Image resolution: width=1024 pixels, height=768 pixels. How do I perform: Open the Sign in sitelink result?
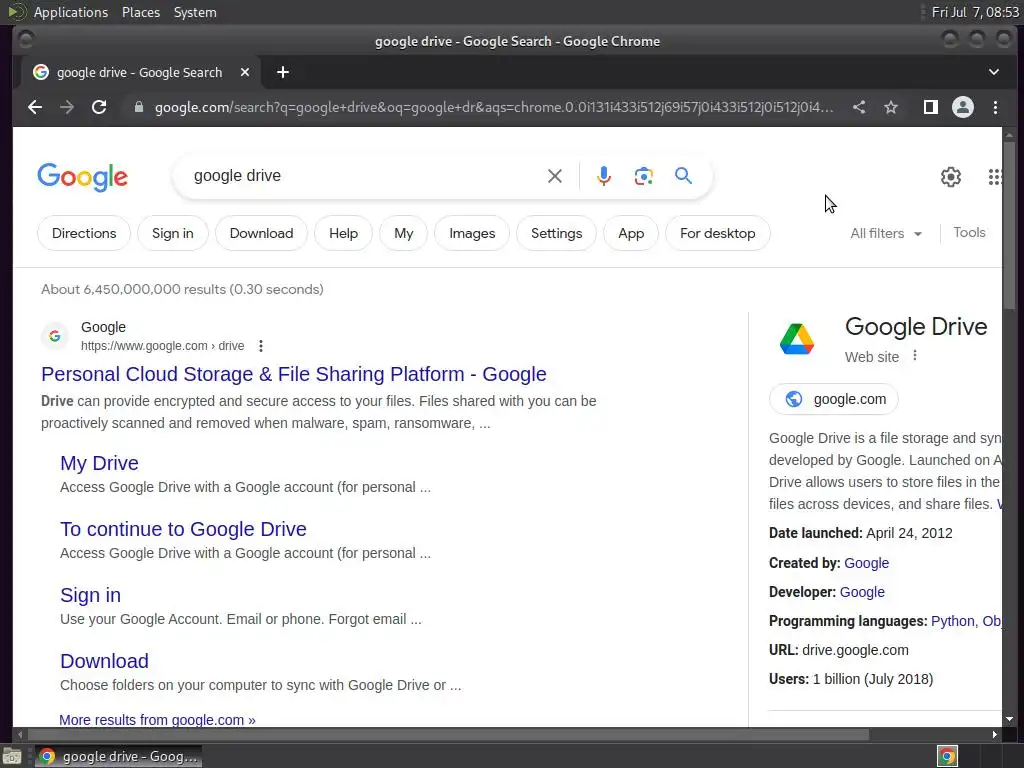[91, 595]
